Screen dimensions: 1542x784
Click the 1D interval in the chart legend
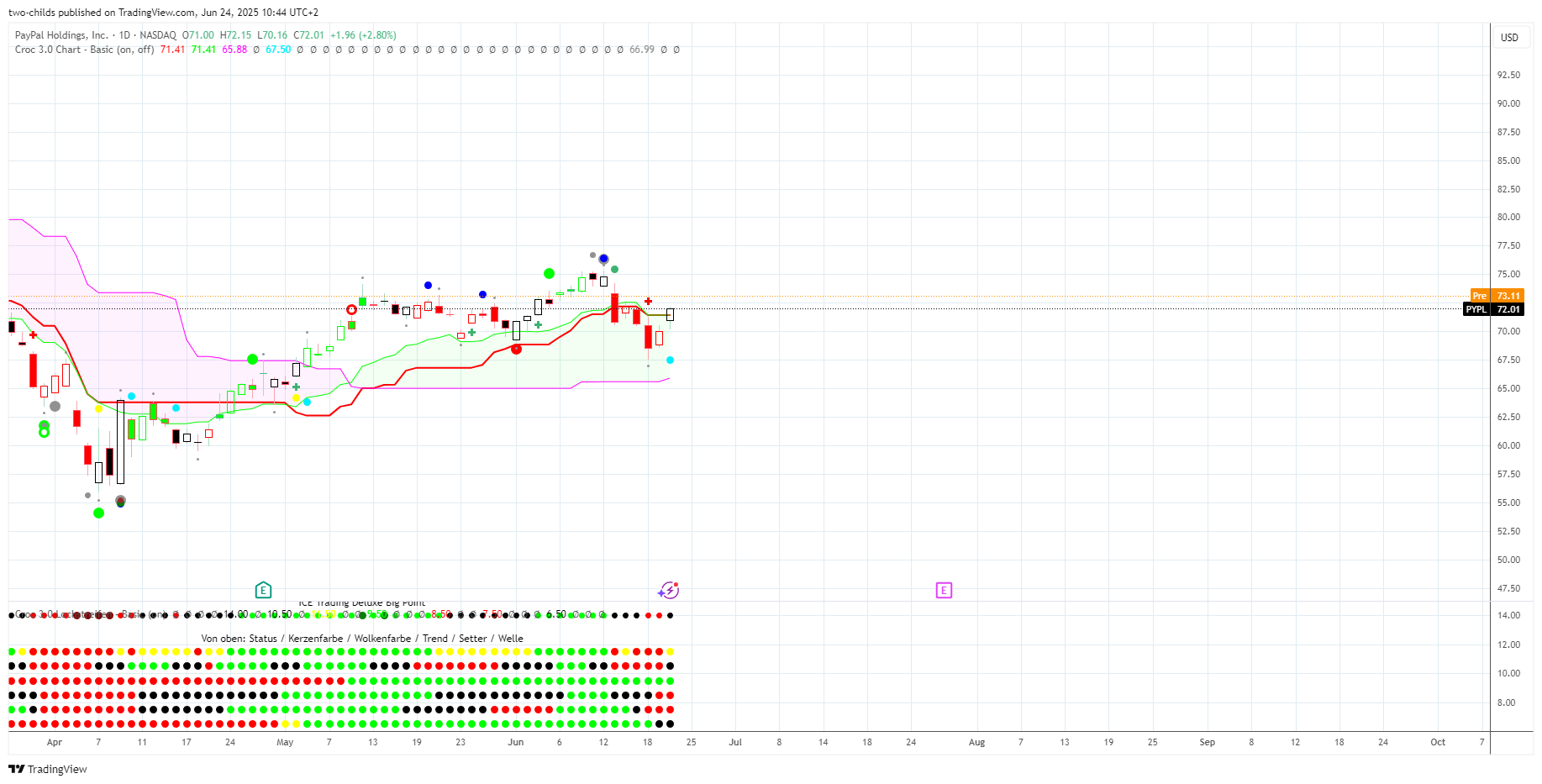[x=124, y=35]
